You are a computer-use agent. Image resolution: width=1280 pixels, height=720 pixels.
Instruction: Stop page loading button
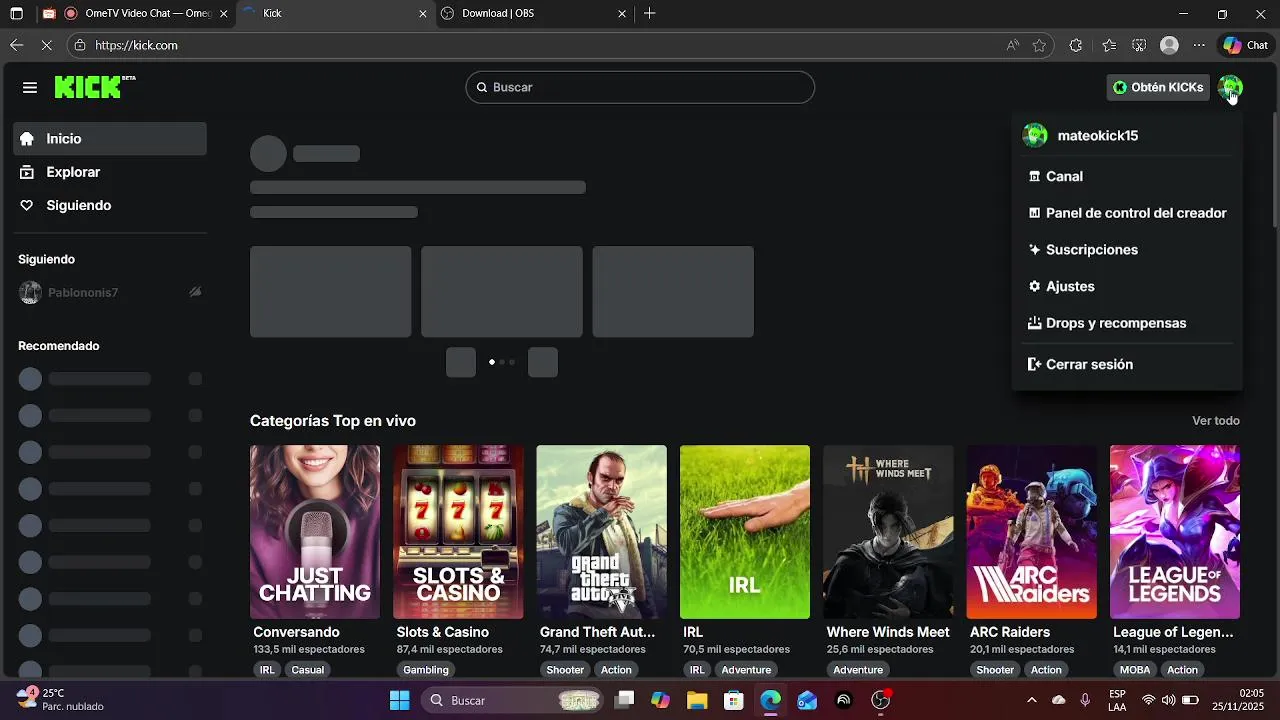click(x=48, y=45)
